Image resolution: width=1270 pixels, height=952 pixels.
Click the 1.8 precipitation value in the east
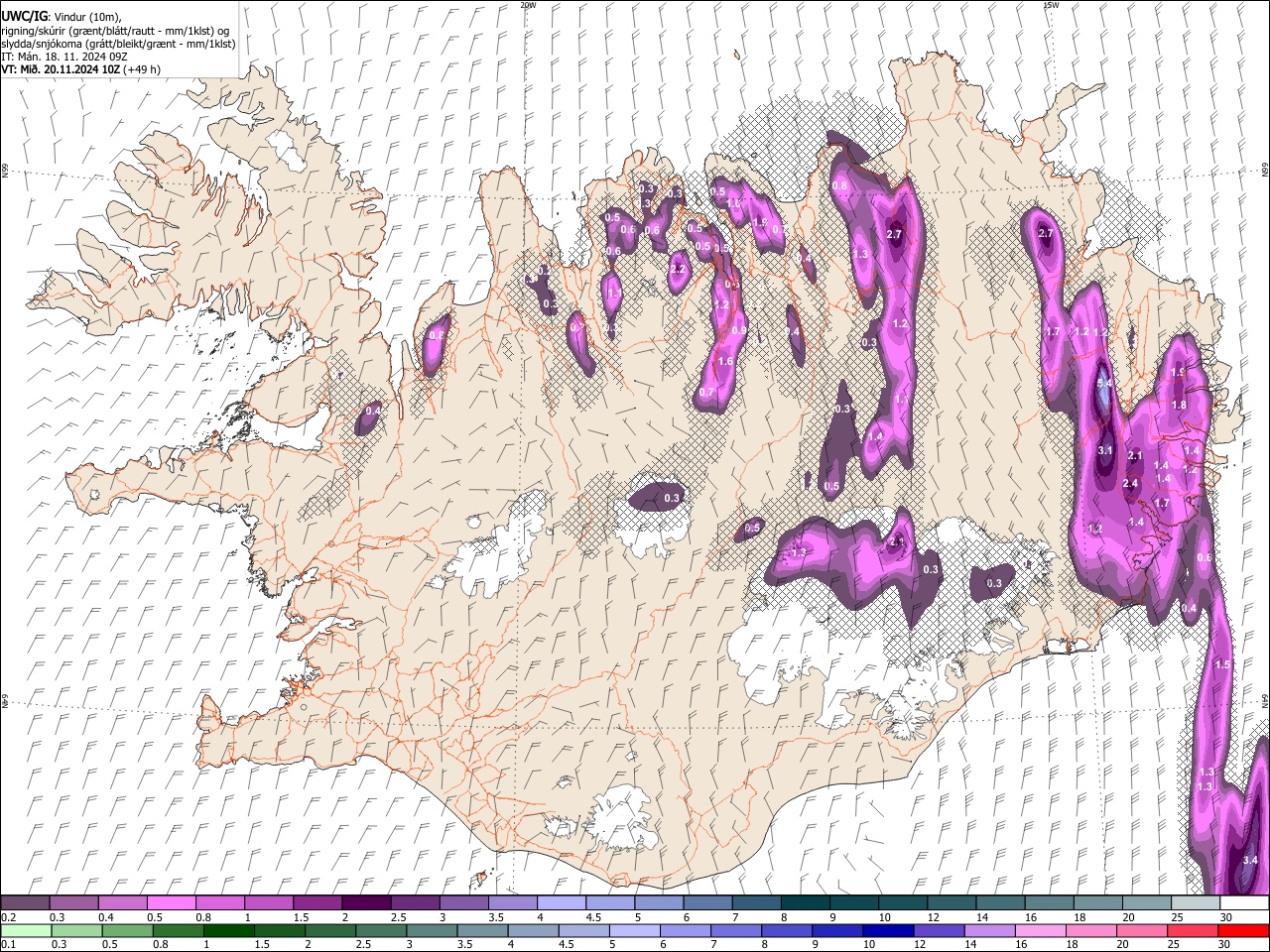tap(1179, 405)
